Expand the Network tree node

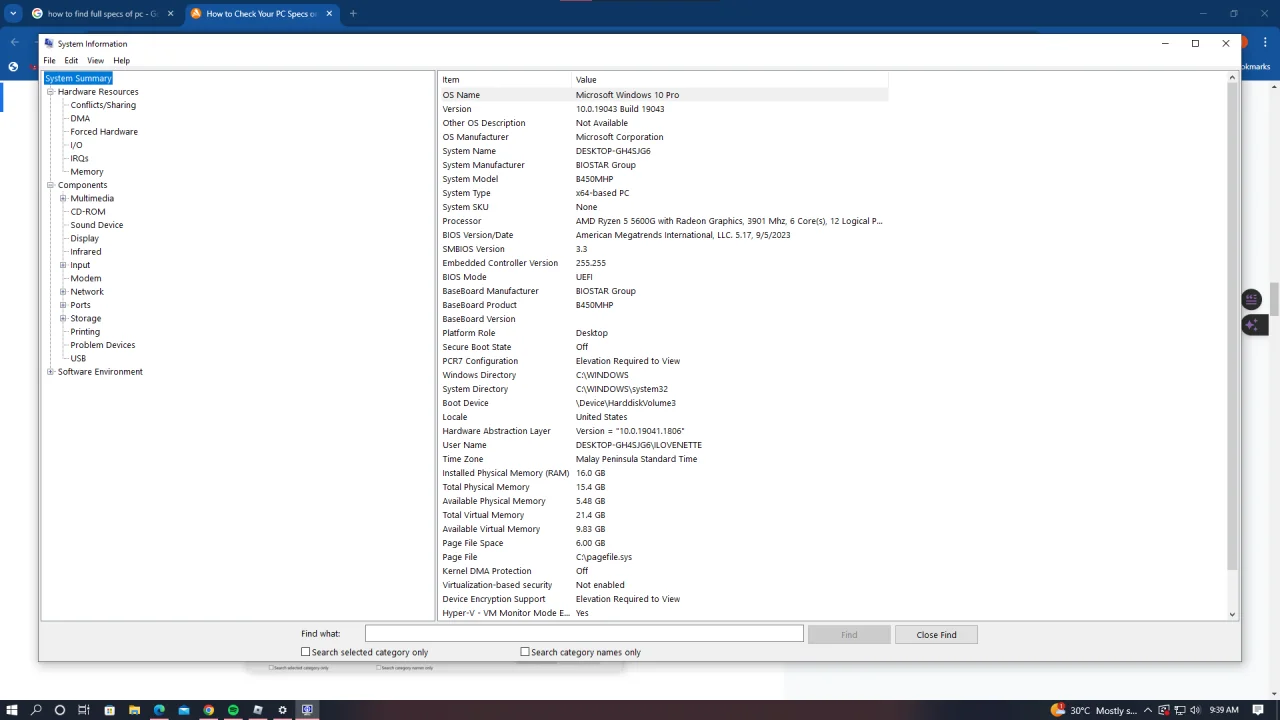[63, 292]
